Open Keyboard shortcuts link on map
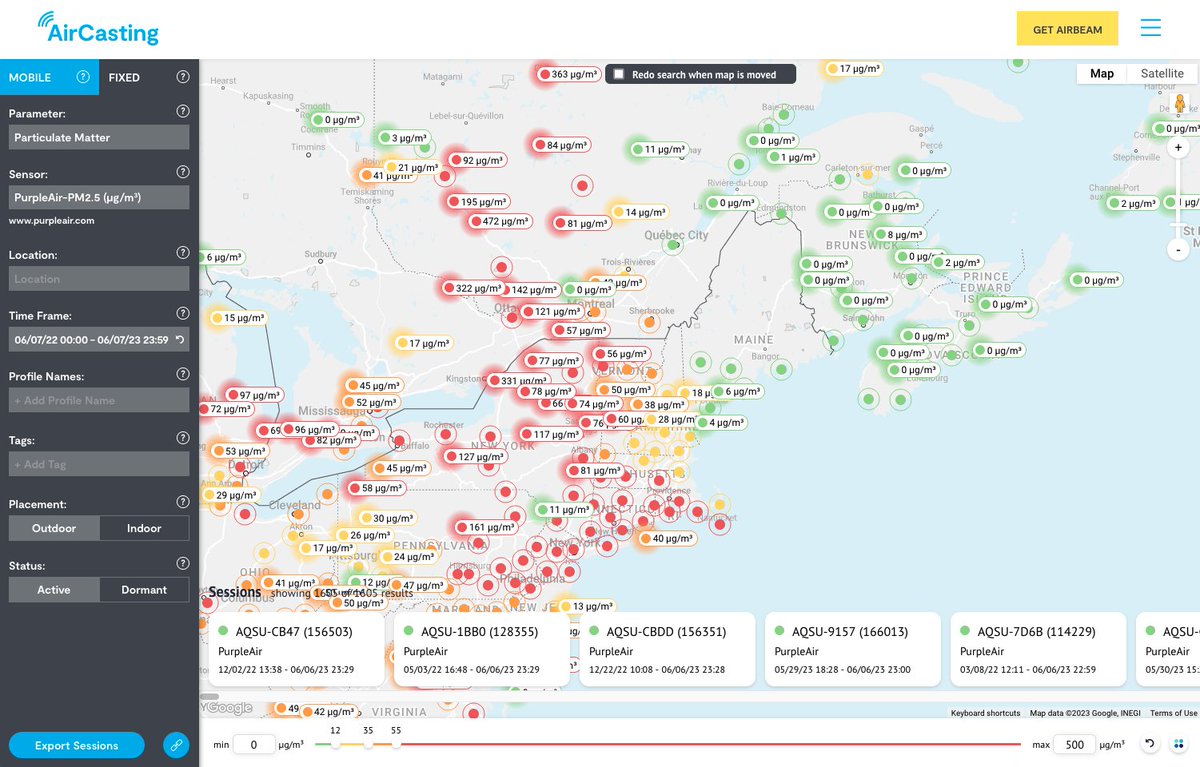This screenshot has width=1200, height=767. pos(985,713)
